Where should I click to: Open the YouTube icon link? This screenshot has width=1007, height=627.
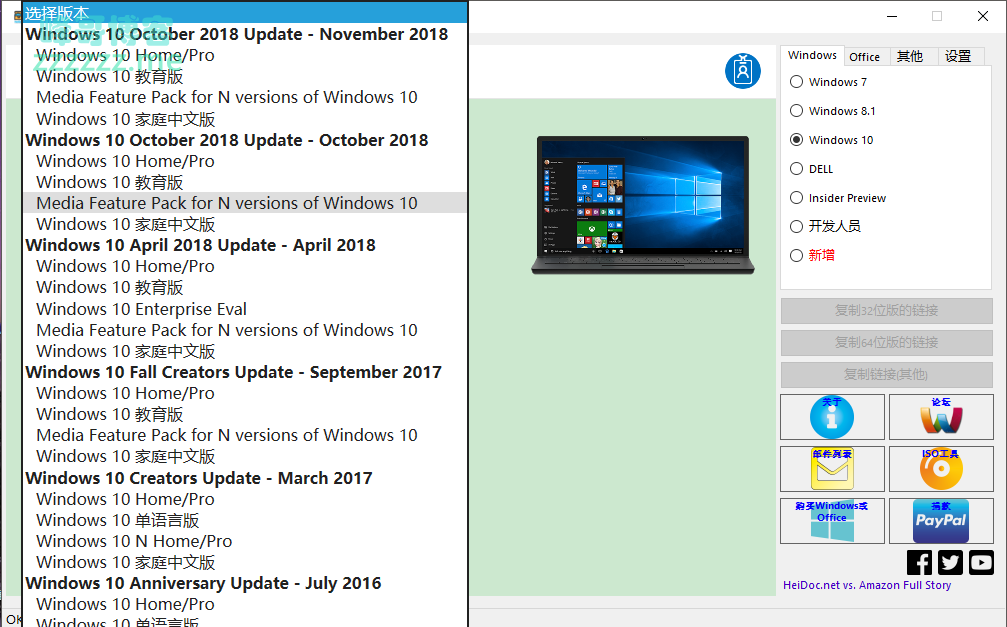[981, 563]
